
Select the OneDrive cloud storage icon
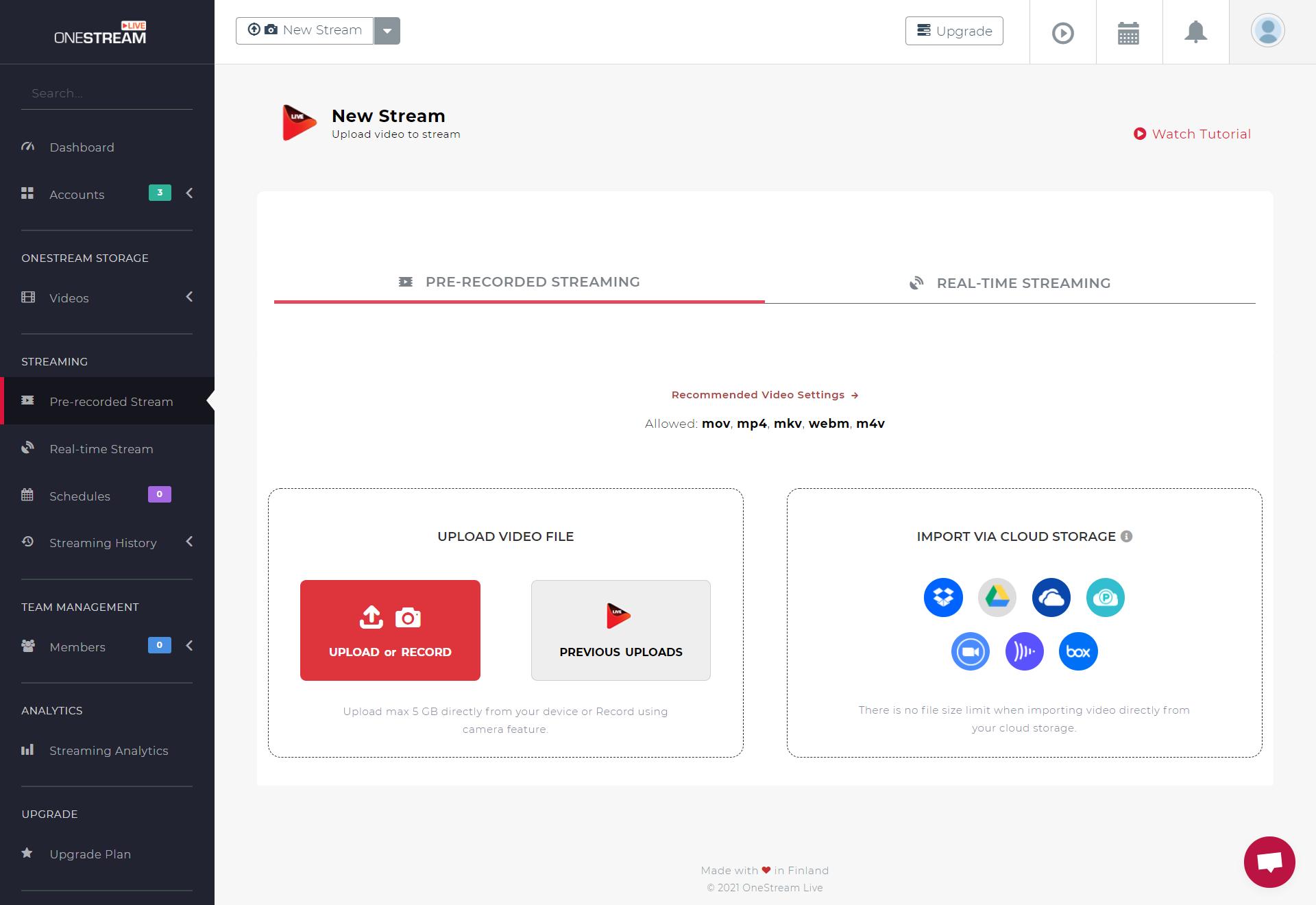(x=1051, y=597)
